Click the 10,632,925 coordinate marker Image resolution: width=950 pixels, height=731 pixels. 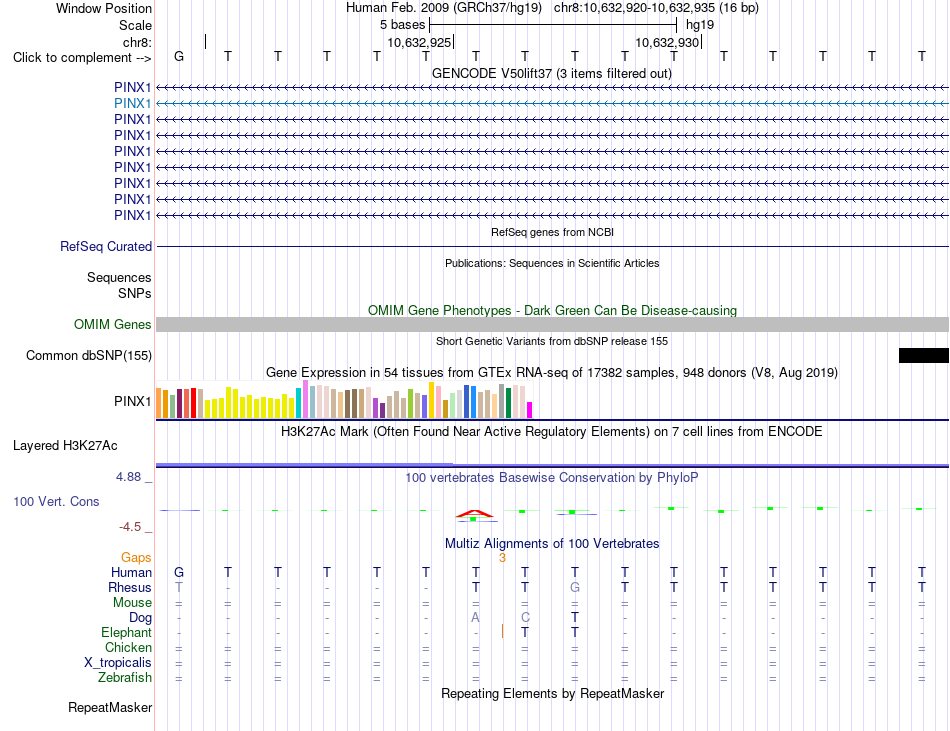(419, 42)
